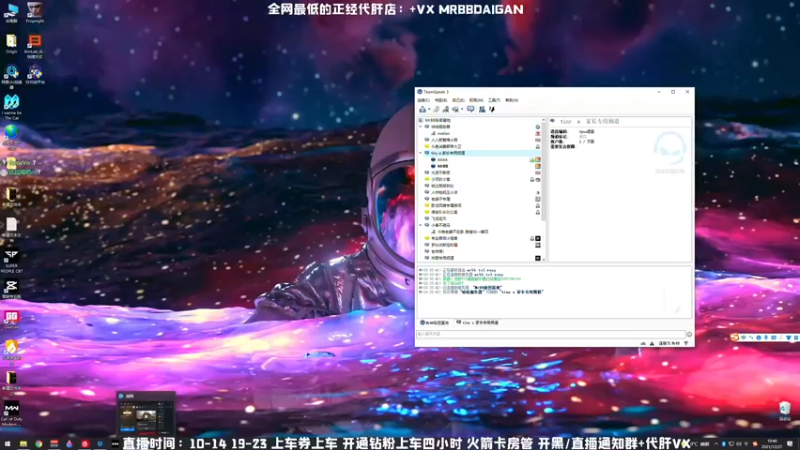800x450 pixels.
Task: Open Chrome from the taskbar
Action: pos(39,444)
